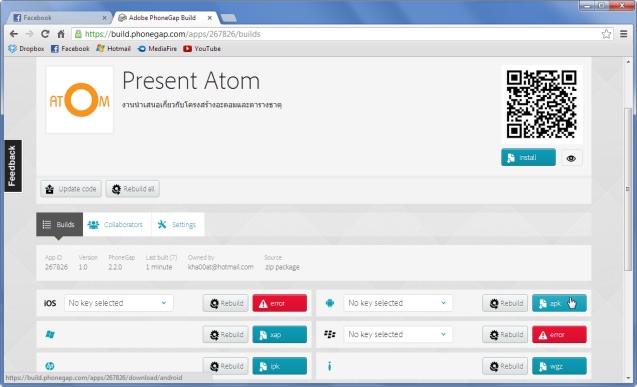
Task: Open the Settings tab
Action: [x=178, y=224]
